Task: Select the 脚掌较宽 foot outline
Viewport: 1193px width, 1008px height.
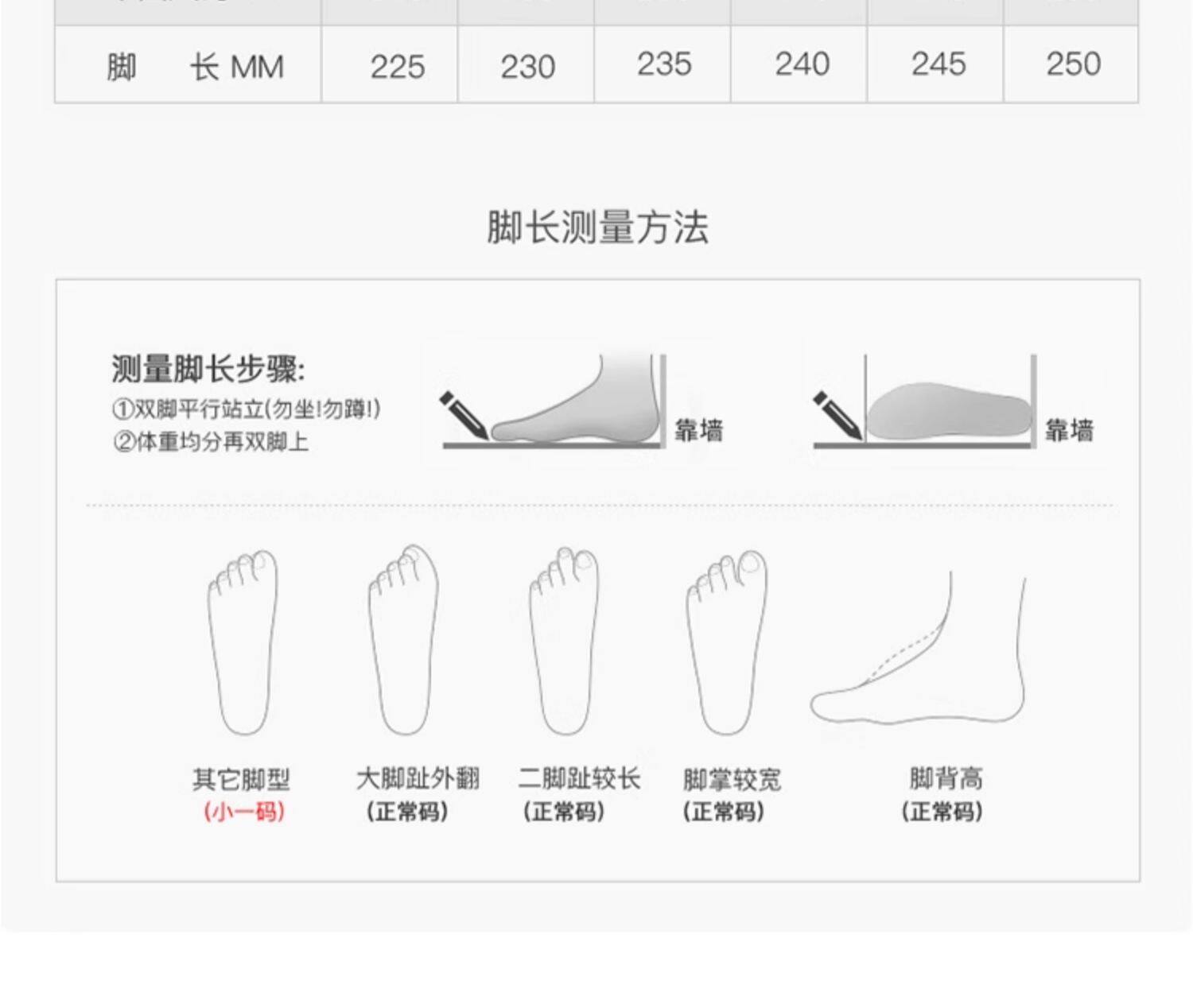Action: coord(726,642)
